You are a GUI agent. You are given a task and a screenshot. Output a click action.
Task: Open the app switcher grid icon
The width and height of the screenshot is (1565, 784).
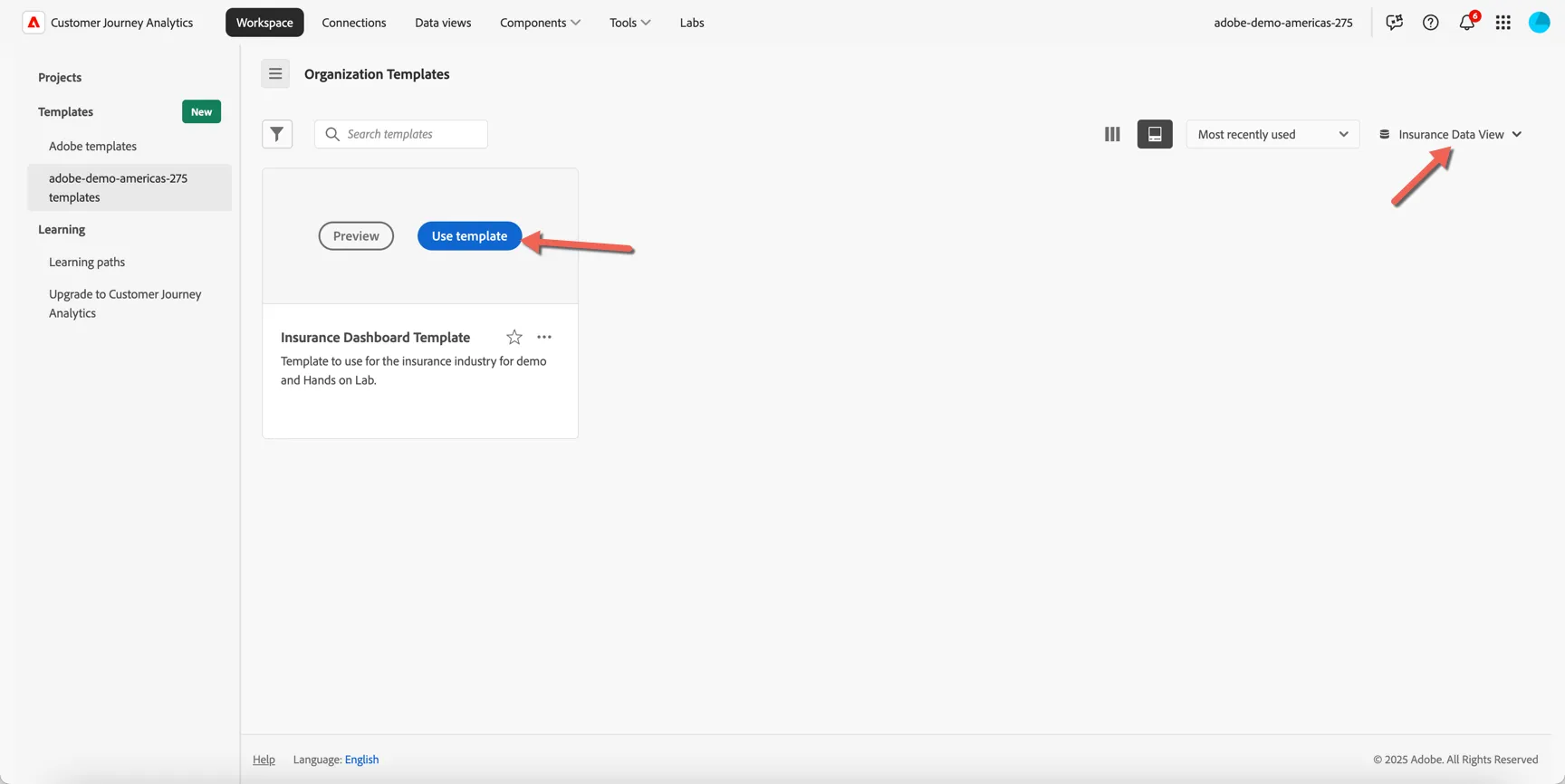1503,23
